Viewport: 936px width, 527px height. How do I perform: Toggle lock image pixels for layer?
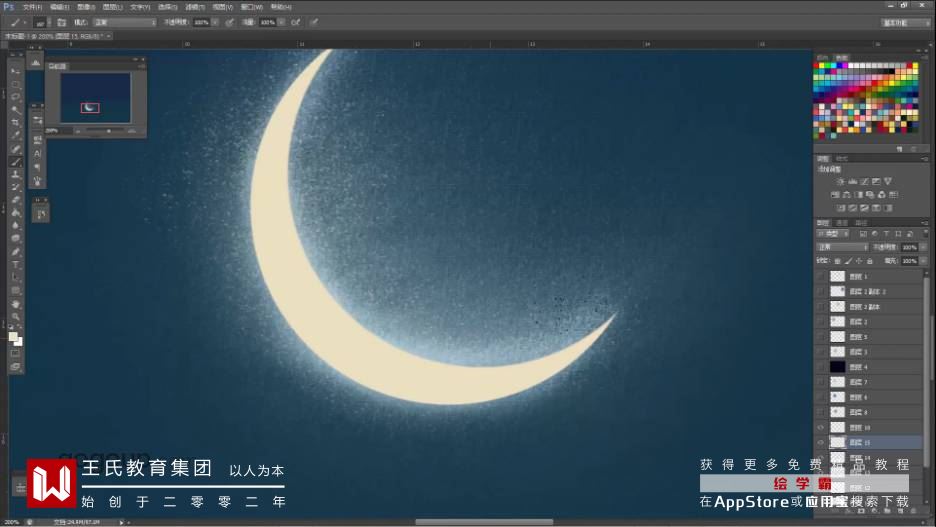click(848, 261)
